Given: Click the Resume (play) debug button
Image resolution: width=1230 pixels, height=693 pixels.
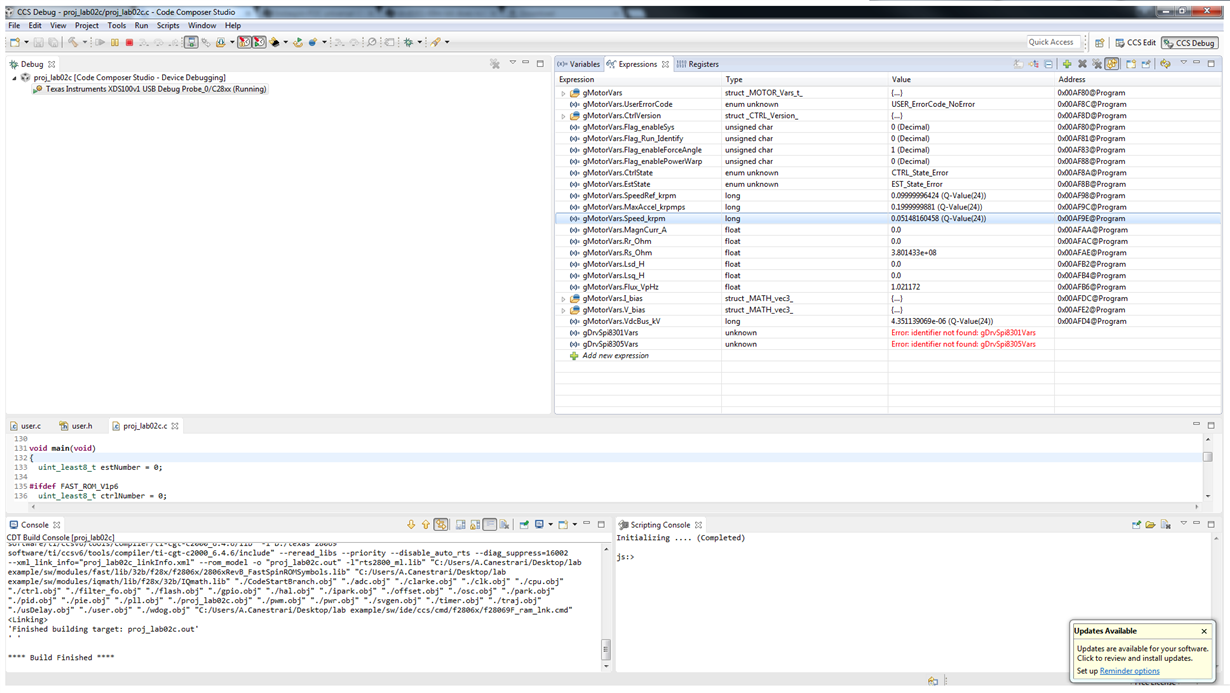Looking at the screenshot, I should 99,42.
